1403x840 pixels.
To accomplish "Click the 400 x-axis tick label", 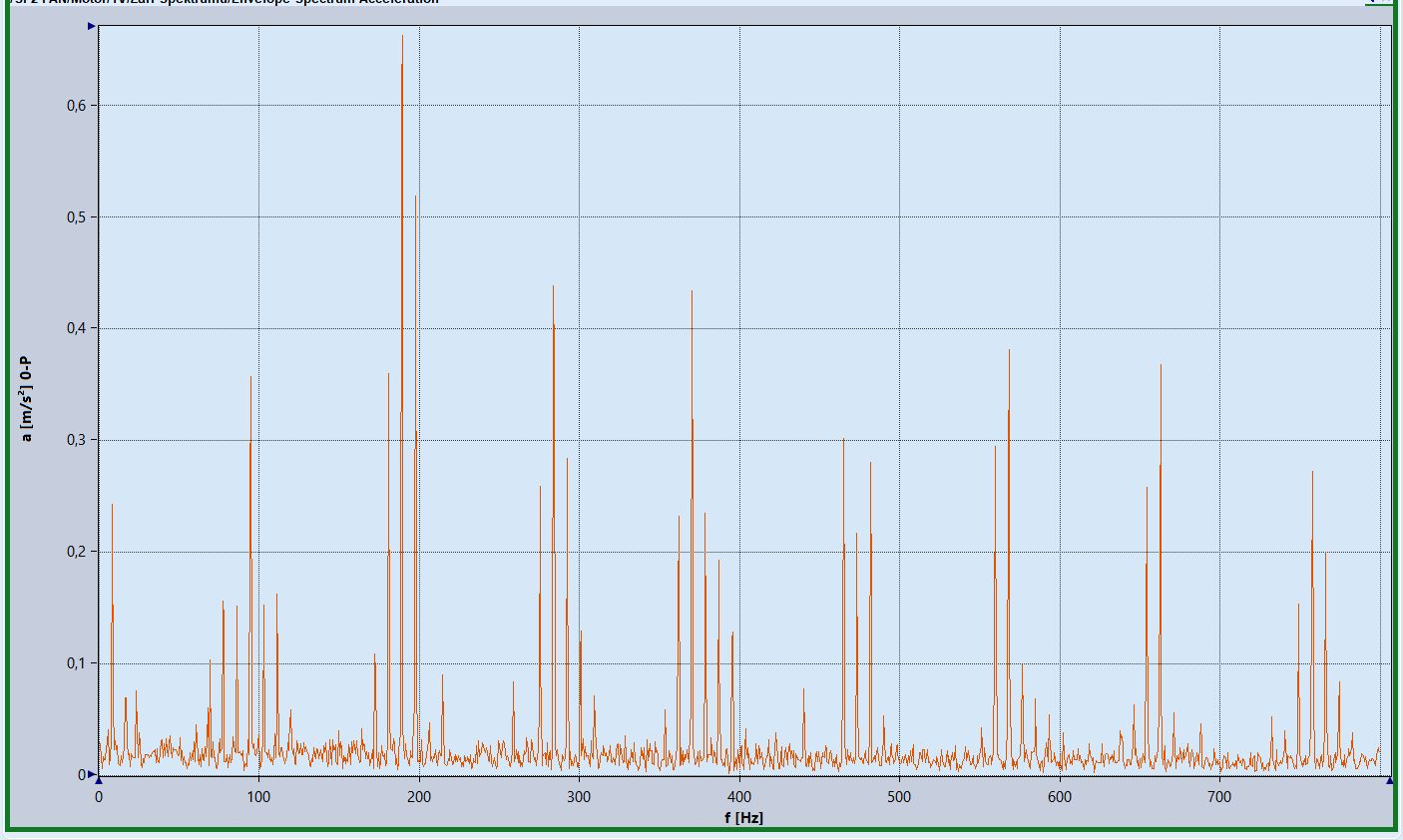I will (x=739, y=797).
